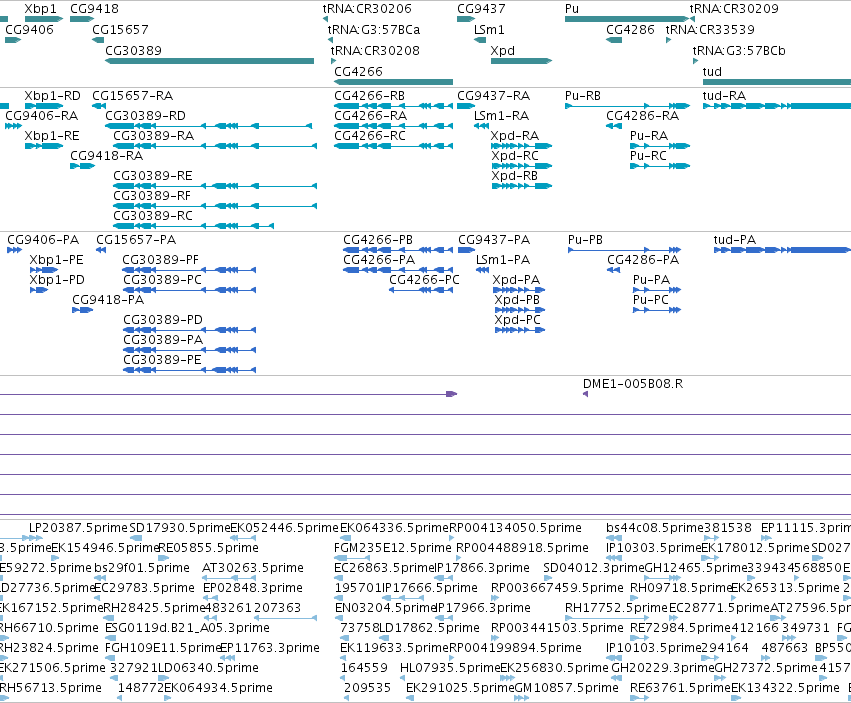This screenshot has width=851, height=703.
Task: Click the tRNA:G3:57BCa label
Action: (x=373, y=29)
